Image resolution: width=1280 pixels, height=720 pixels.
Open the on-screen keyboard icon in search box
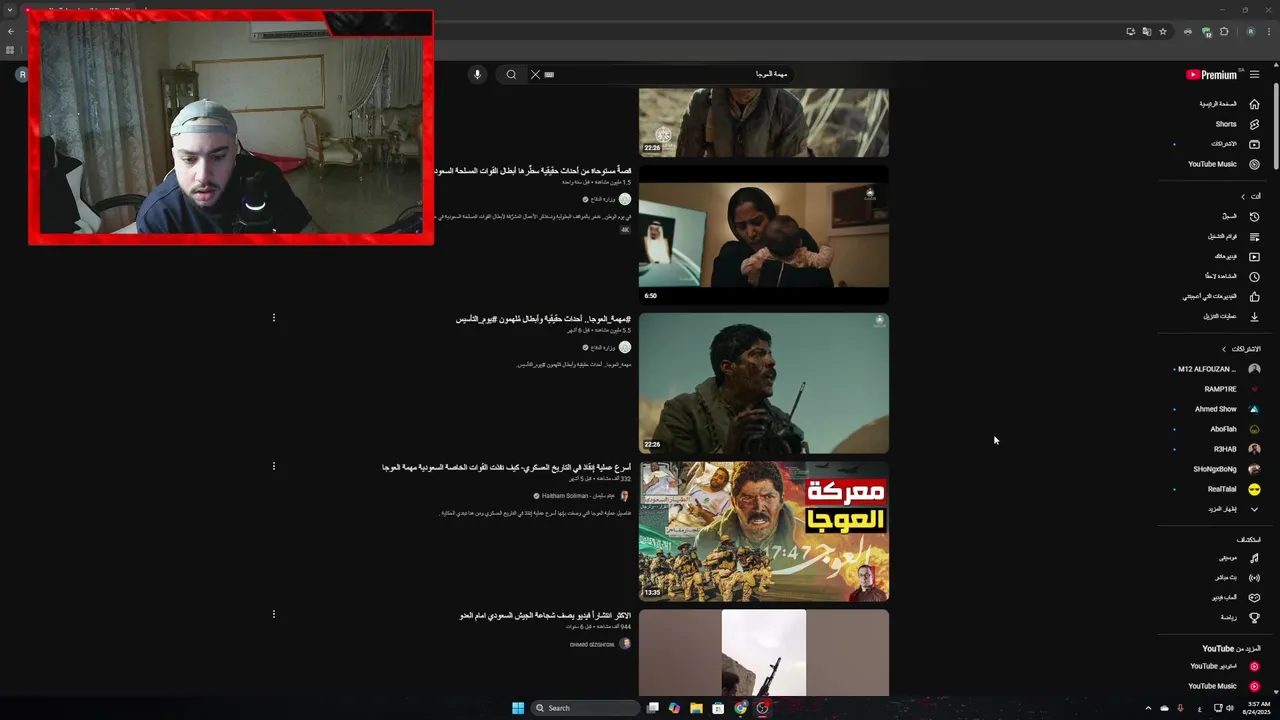coord(549,74)
